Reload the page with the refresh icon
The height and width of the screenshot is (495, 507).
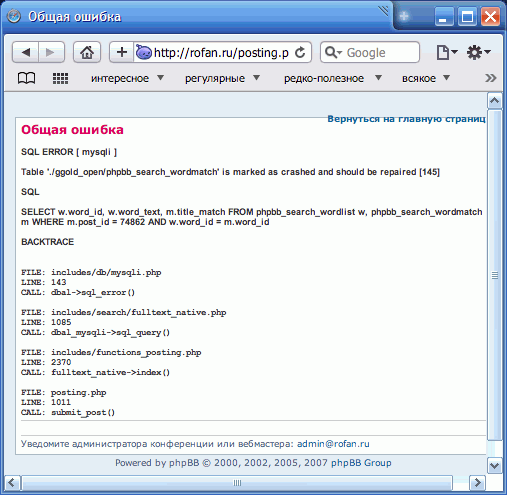click(x=300, y=52)
